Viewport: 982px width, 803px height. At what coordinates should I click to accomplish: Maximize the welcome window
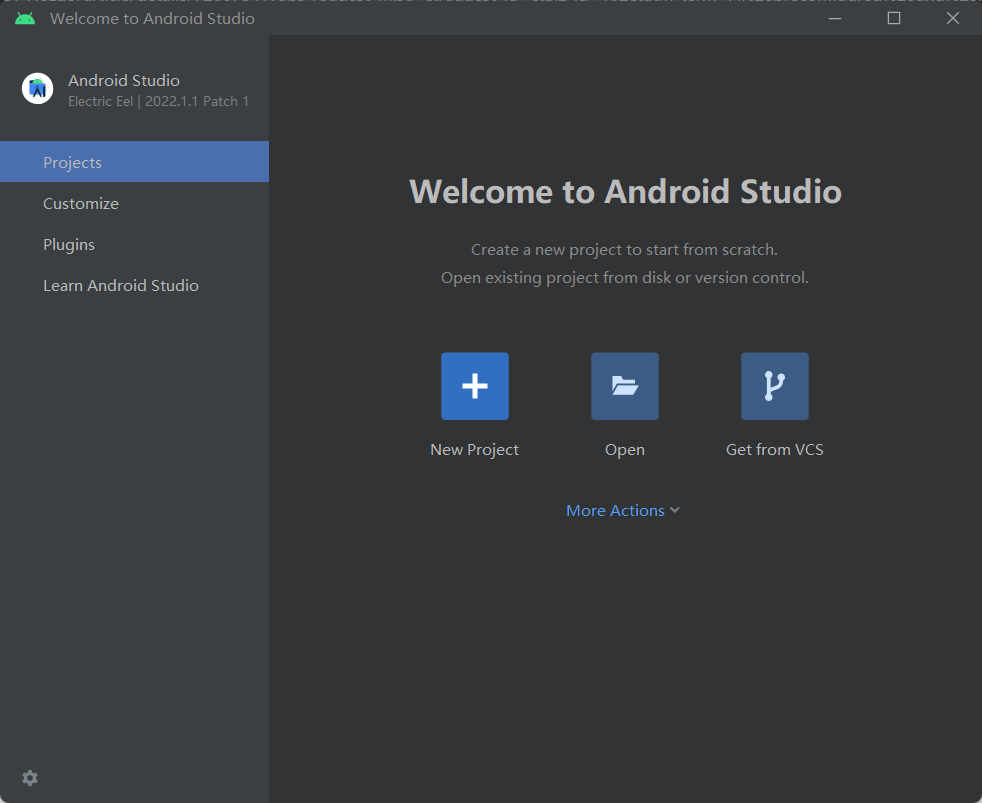coord(894,18)
